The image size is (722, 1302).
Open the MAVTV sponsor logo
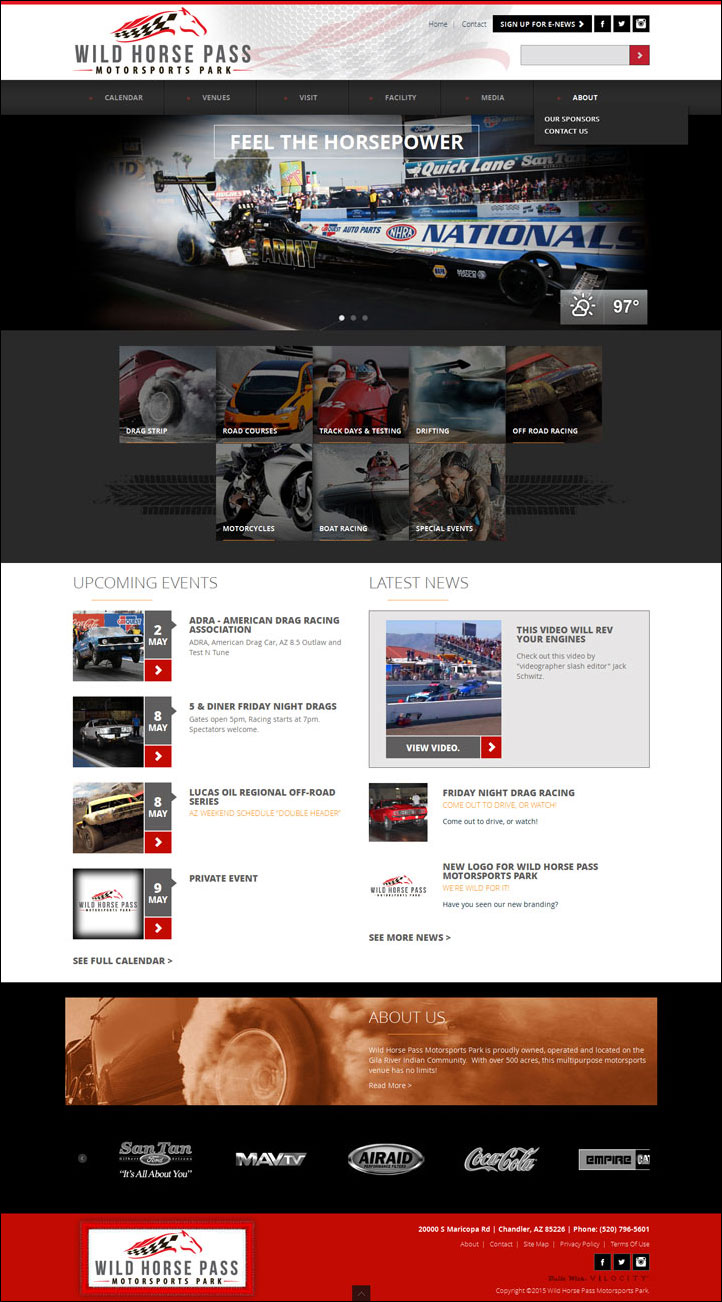270,1159
